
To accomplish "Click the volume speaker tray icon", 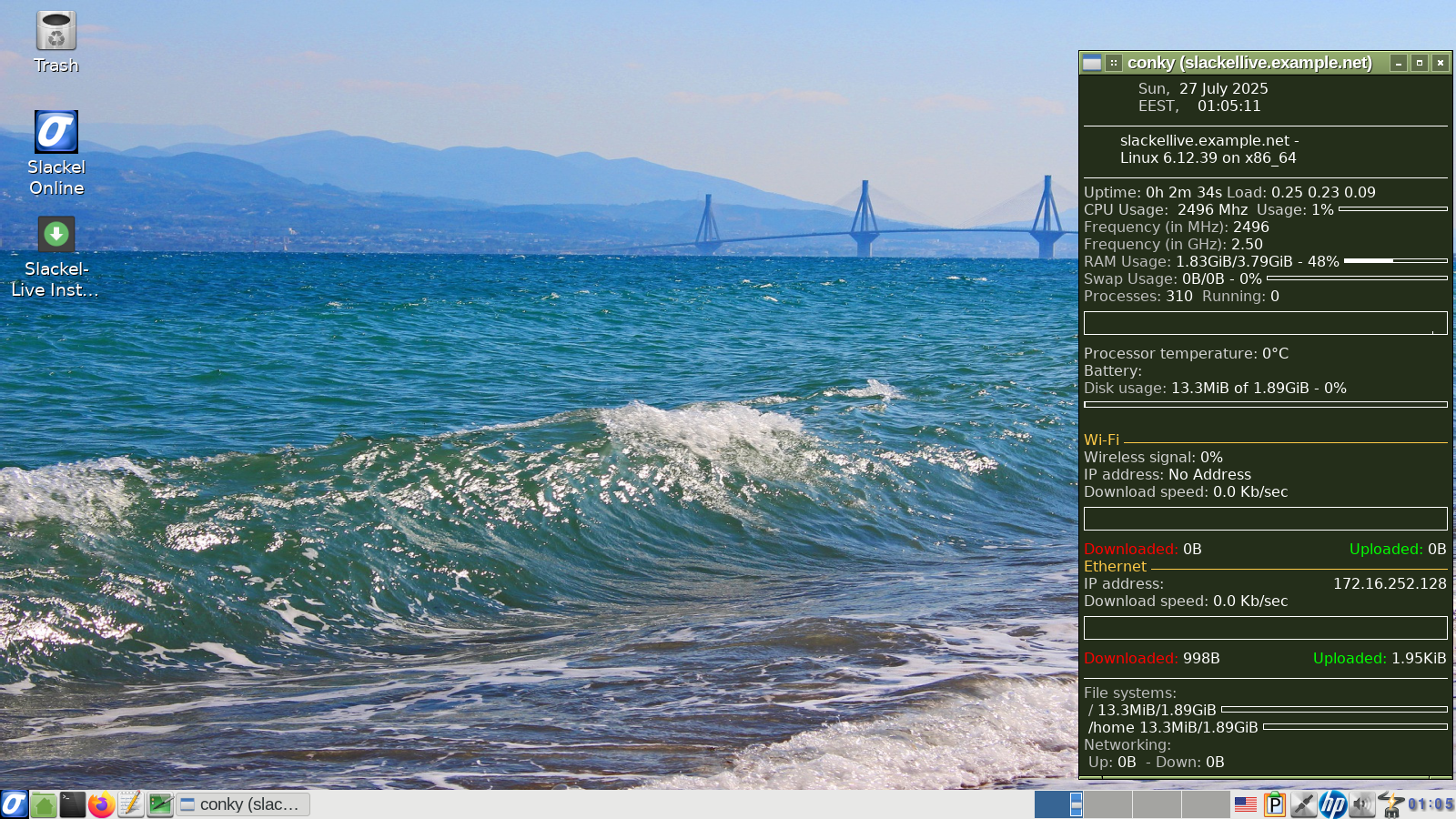I will point(1361,804).
